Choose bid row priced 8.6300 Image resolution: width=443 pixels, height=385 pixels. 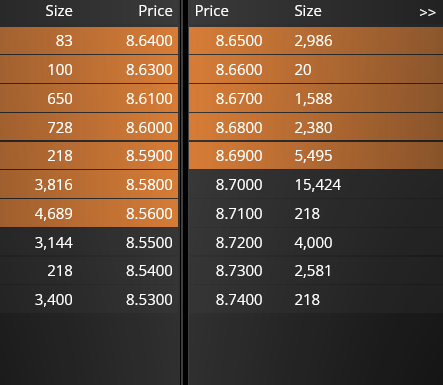pyautogui.click(x=89, y=70)
